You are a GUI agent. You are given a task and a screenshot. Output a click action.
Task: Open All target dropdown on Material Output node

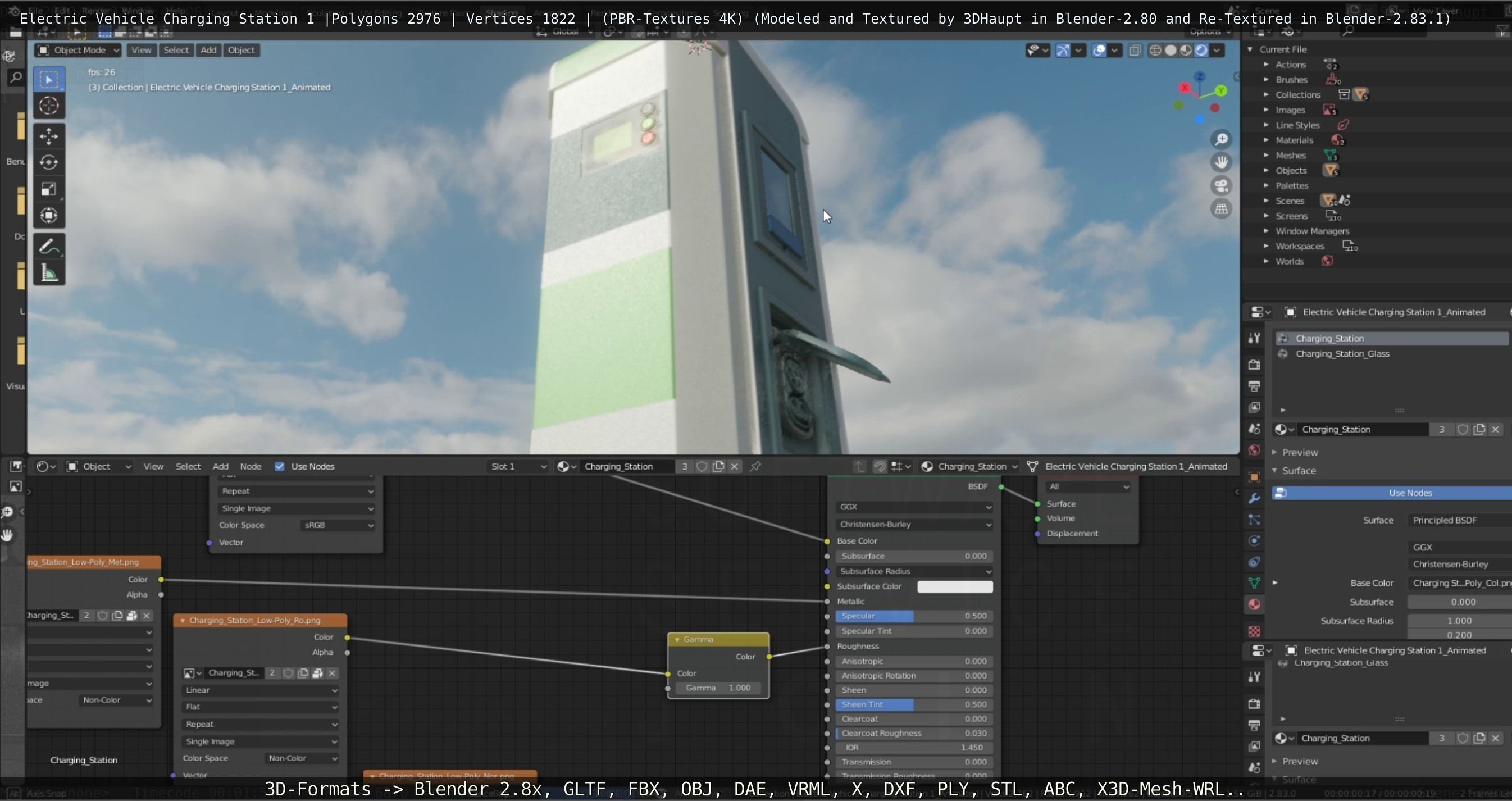click(1089, 486)
